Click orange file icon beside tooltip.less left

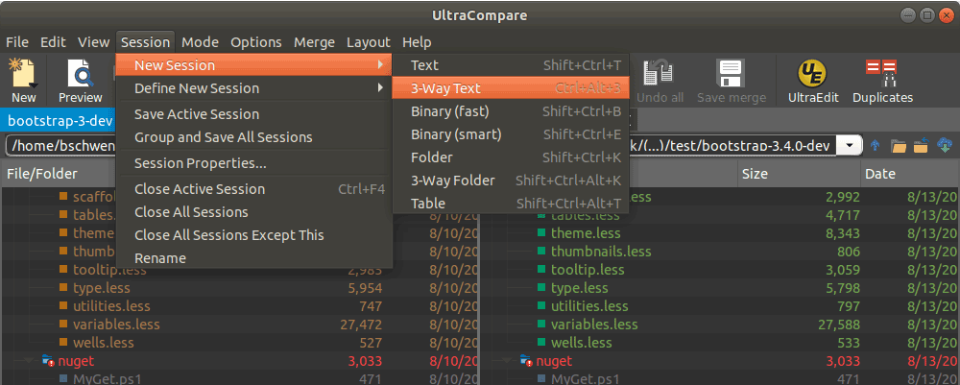[x=63, y=270]
